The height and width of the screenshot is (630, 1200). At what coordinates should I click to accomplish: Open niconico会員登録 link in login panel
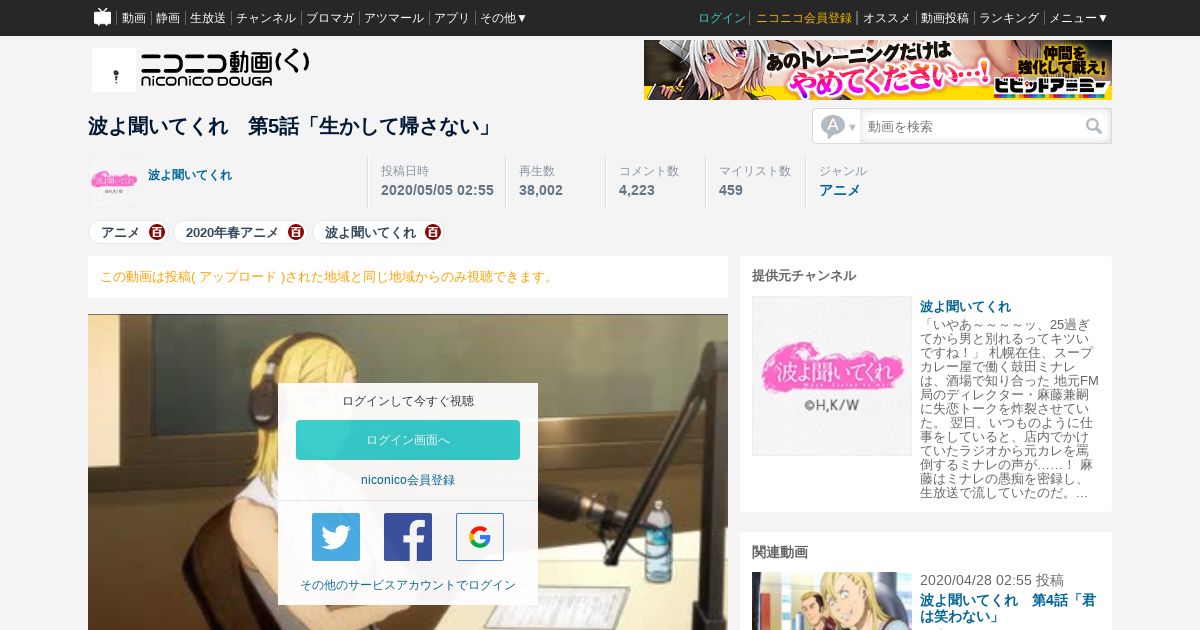[x=408, y=480]
